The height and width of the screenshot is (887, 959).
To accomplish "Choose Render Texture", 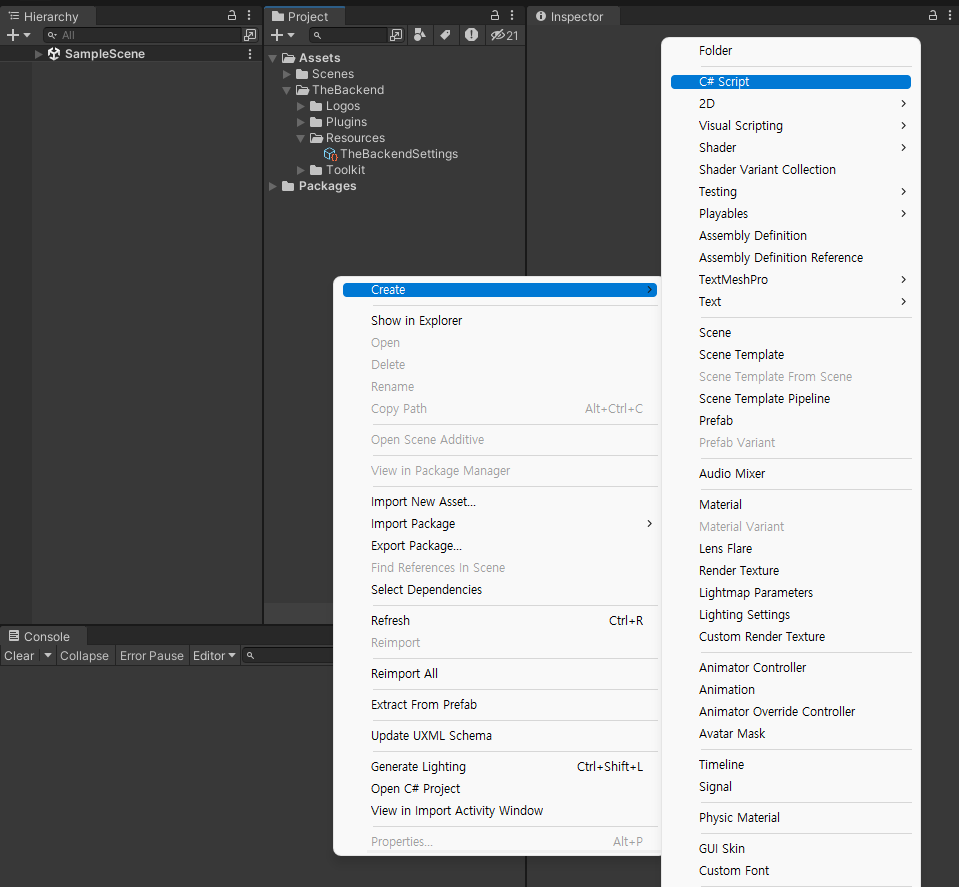I will click(x=791, y=571).
